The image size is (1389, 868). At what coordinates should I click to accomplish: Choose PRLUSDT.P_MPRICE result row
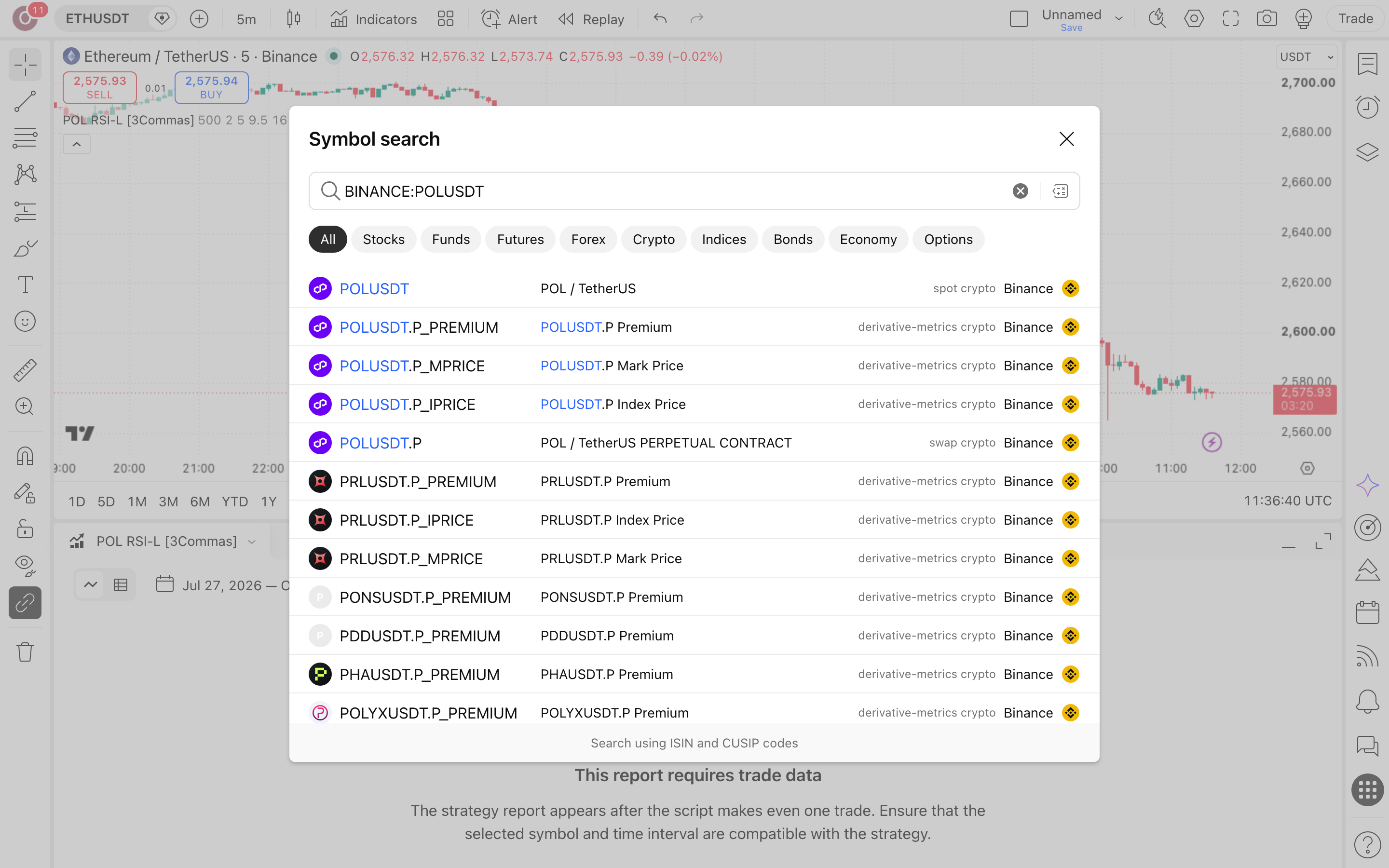694,558
